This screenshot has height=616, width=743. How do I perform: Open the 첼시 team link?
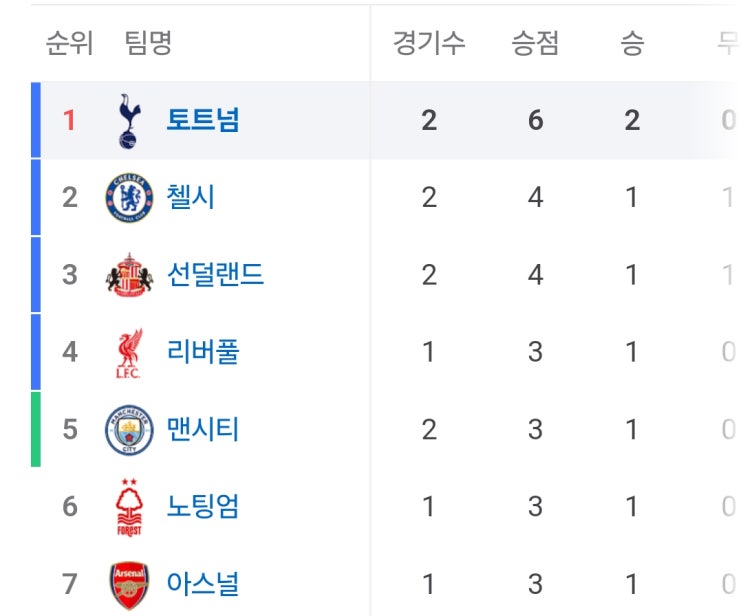click(x=191, y=198)
